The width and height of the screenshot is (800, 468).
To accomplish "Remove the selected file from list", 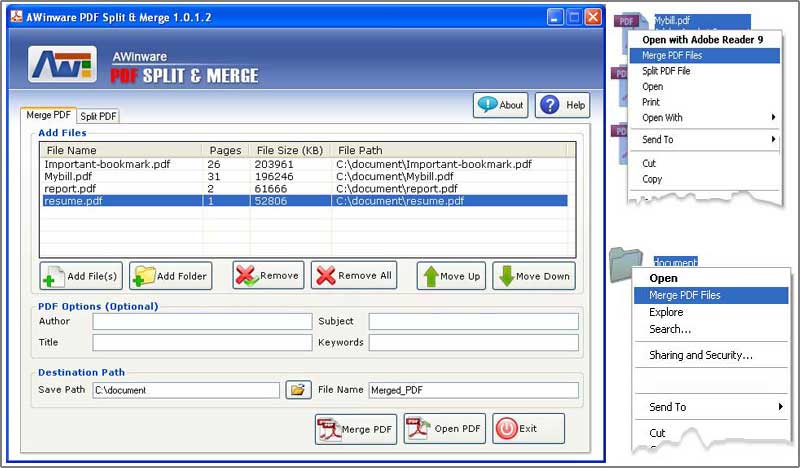I will click(268, 276).
